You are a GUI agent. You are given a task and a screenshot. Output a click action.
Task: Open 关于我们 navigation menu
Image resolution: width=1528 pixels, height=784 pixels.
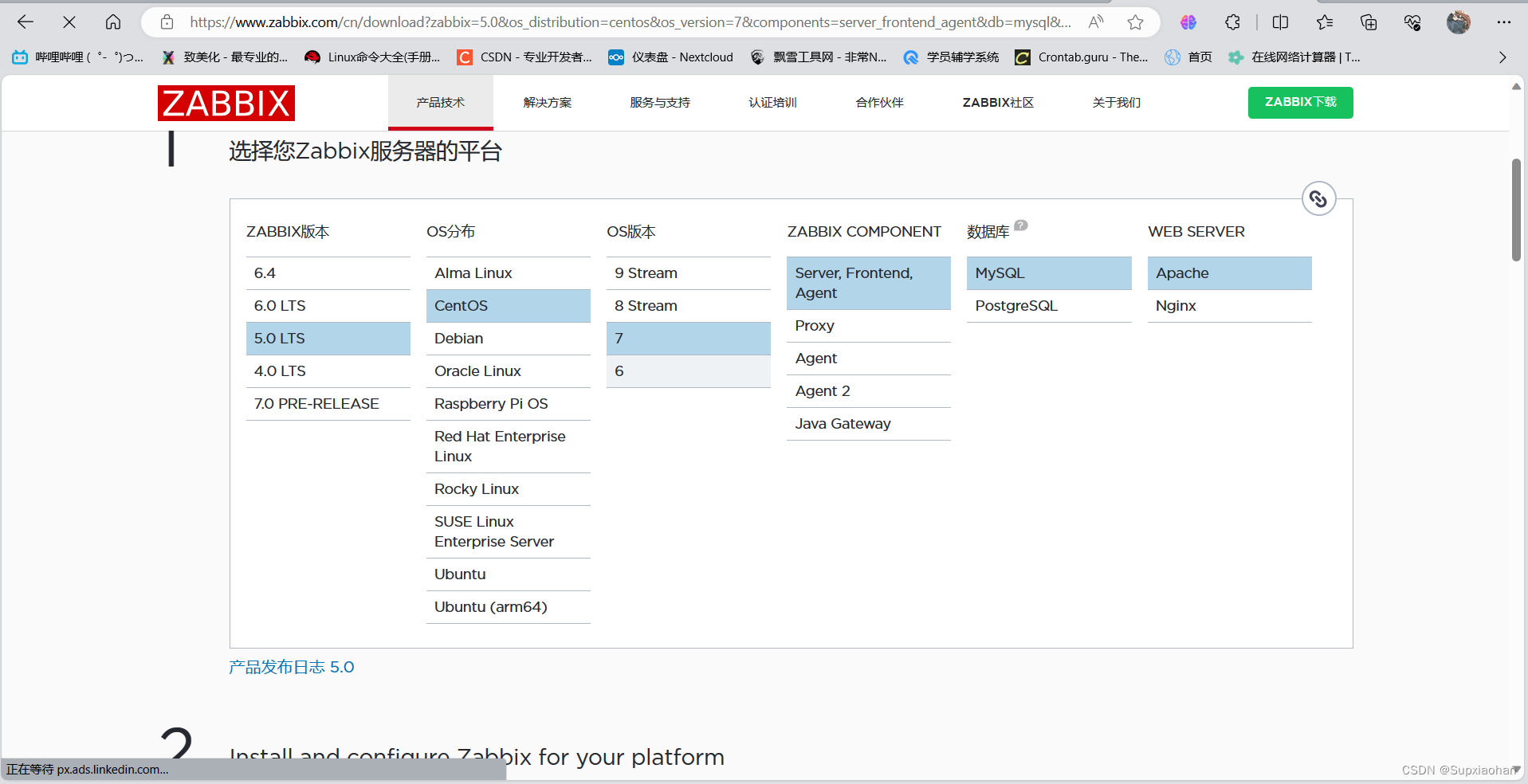coord(1116,103)
